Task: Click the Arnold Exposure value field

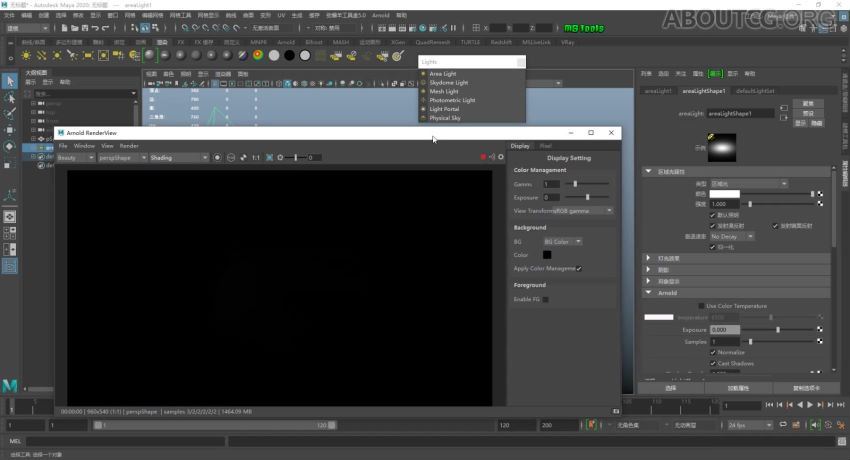Action: point(725,329)
